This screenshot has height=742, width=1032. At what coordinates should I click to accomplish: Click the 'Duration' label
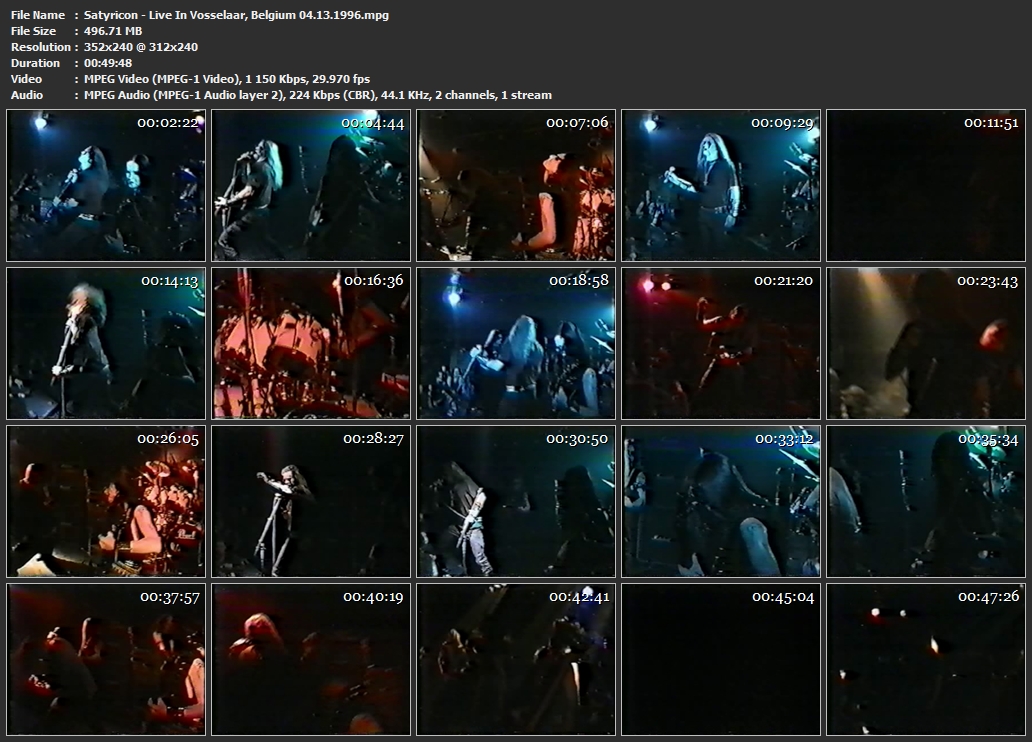[35, 63]
